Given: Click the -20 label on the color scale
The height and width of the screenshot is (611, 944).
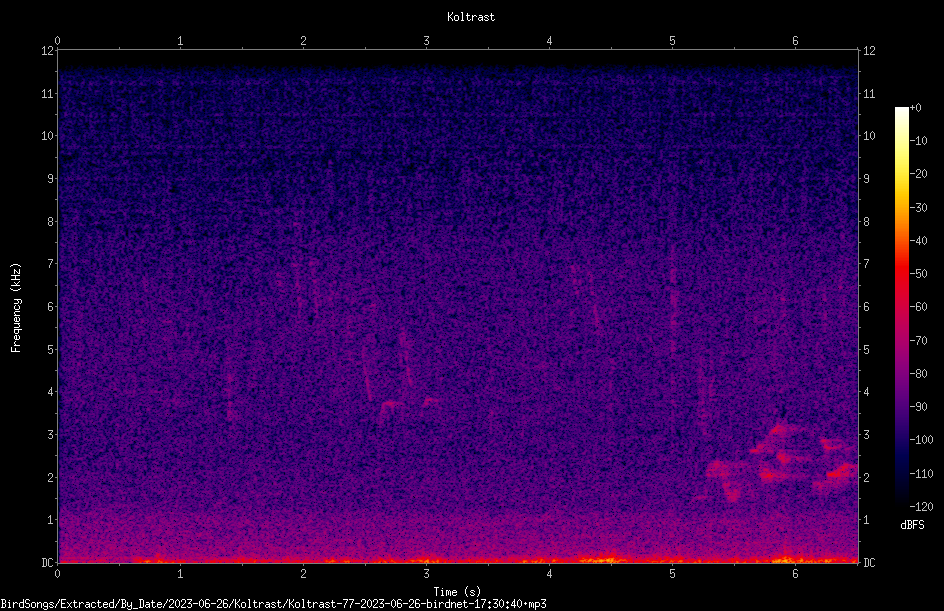Looking at the screenshot, I should pos(918,174).
